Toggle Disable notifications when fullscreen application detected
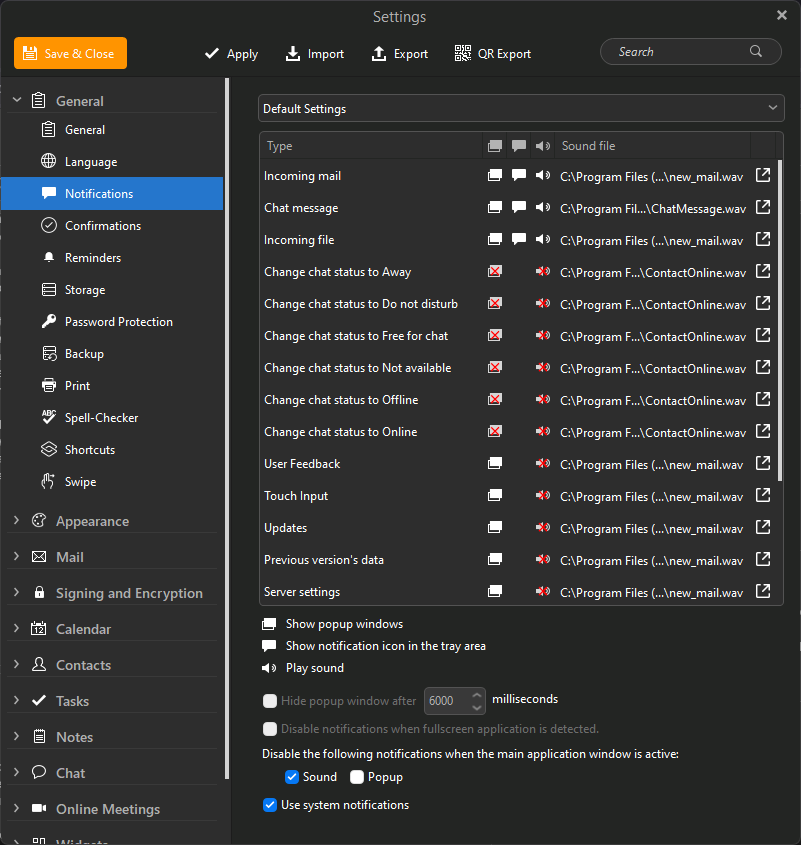801x845 pixels. (270, 729)
